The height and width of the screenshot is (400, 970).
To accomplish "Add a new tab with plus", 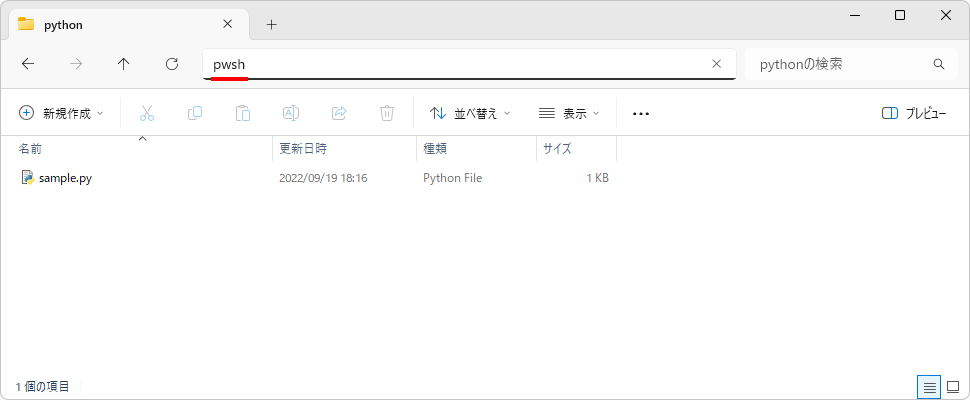I will point(272,25).
